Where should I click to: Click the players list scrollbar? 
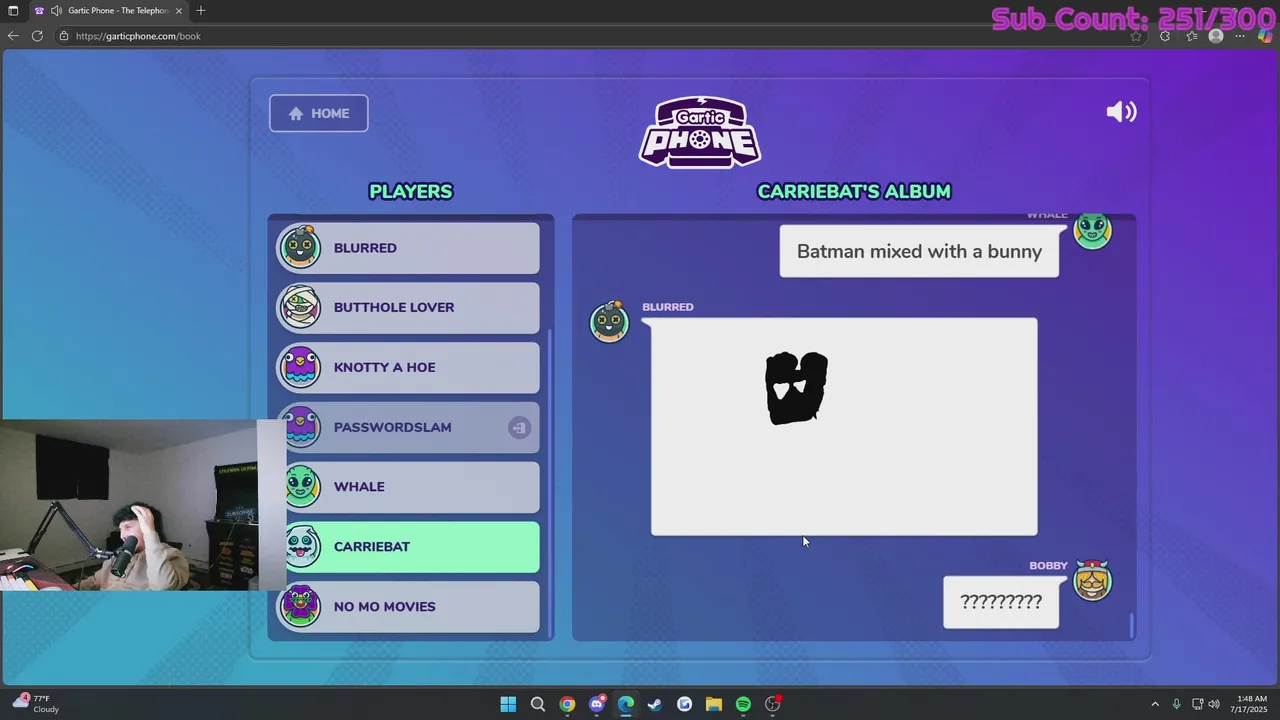[x=548, y=482]
